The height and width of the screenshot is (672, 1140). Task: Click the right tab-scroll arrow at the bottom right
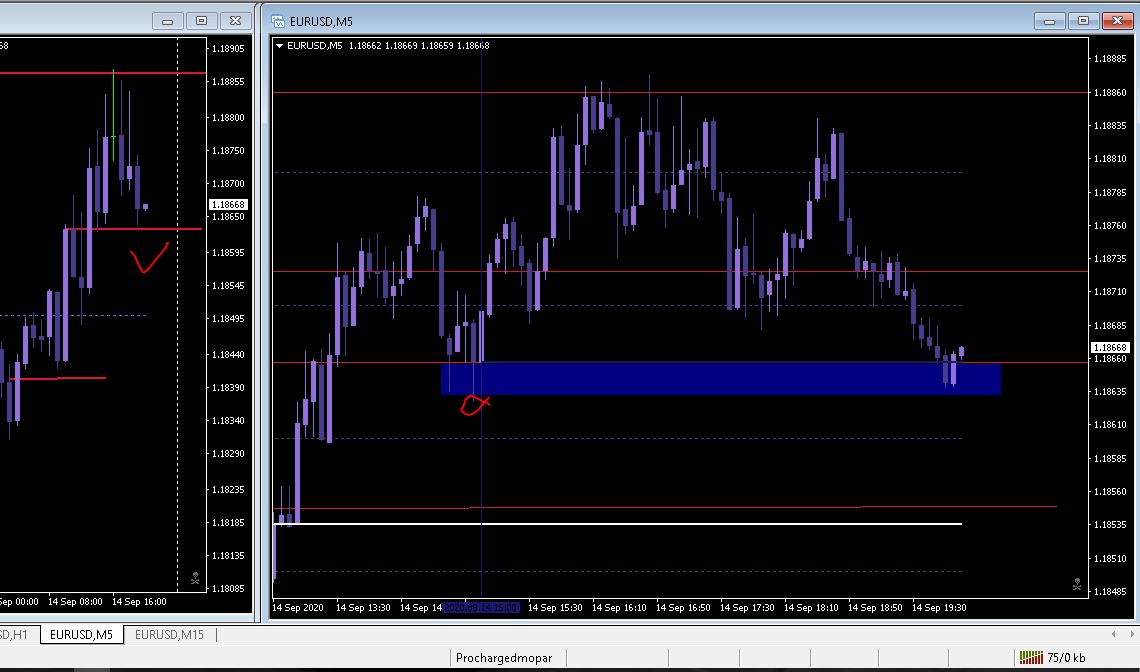[x=1133, y=634]
